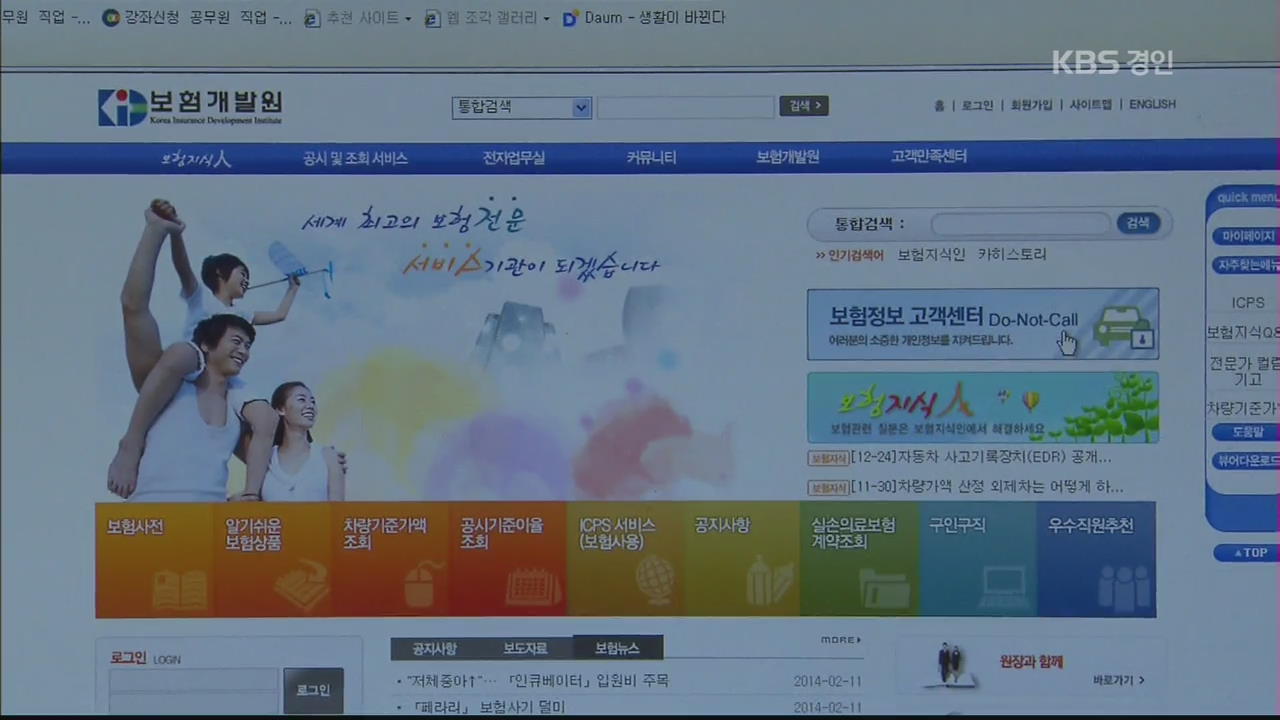This screenshot has height=720, width=1280.
Task: Click the more link for news
Action: pyautogui.click(x=841, y=640)
